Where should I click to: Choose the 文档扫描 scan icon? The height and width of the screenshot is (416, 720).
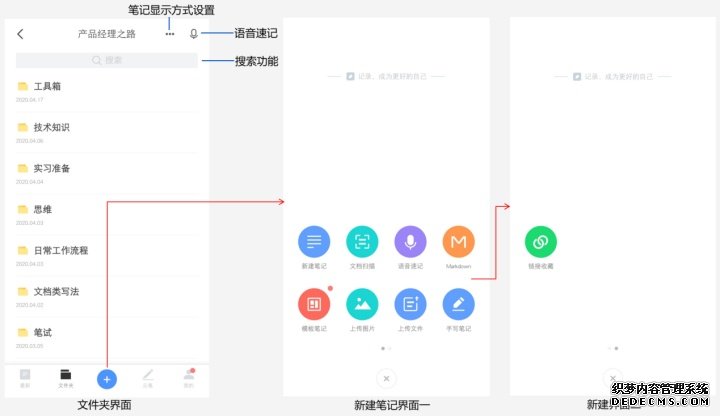[x=362, y=242]
